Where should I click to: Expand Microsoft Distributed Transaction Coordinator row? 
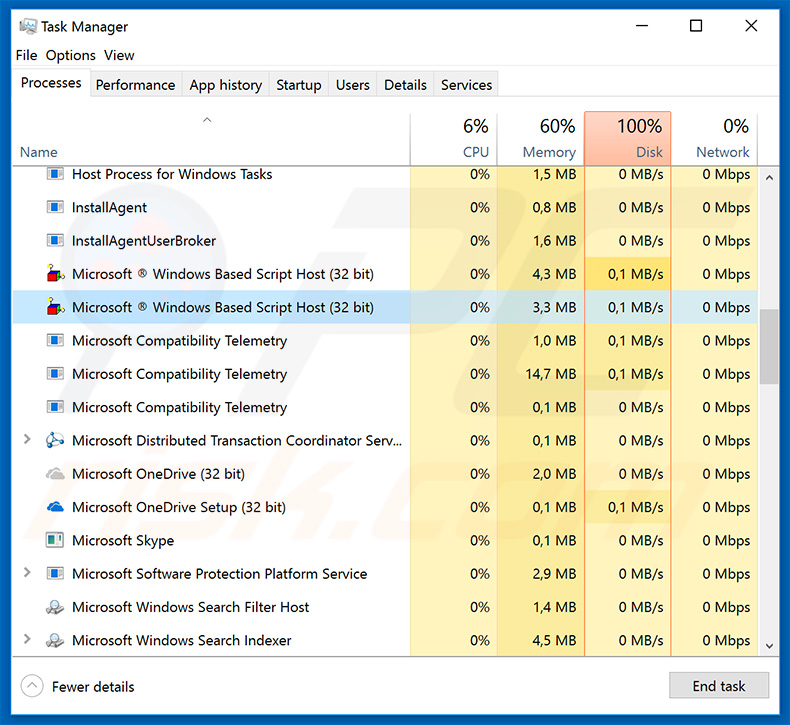[27, 440]
